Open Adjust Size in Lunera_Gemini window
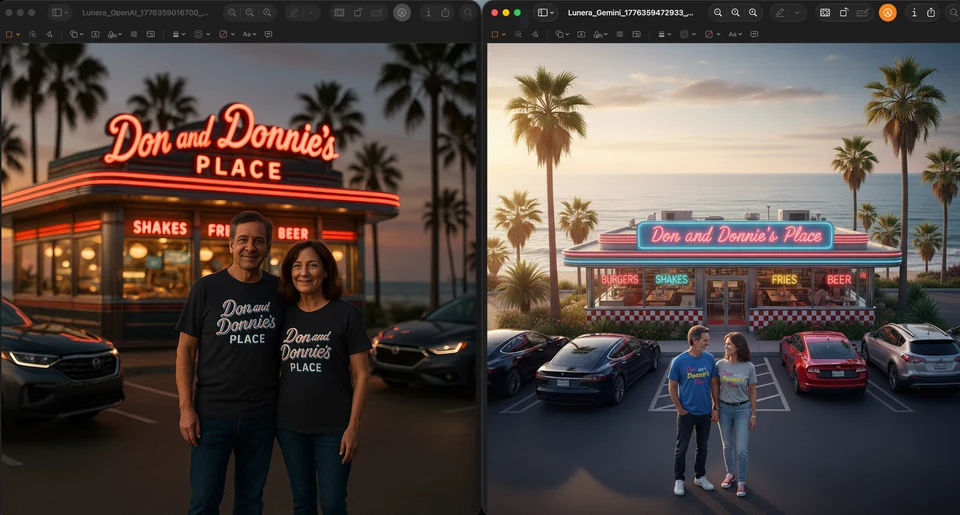Image resolution: width=960 pixels, height=515 pixels. pos(637,34)
